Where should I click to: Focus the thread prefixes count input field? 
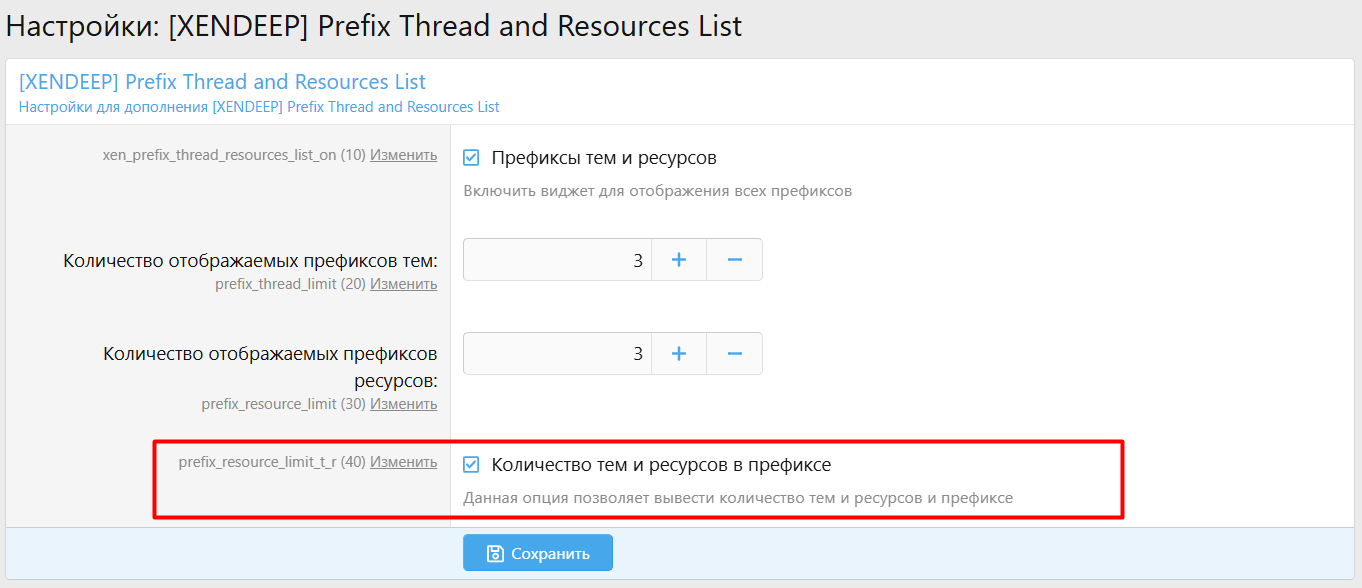(x=557, y=260)
